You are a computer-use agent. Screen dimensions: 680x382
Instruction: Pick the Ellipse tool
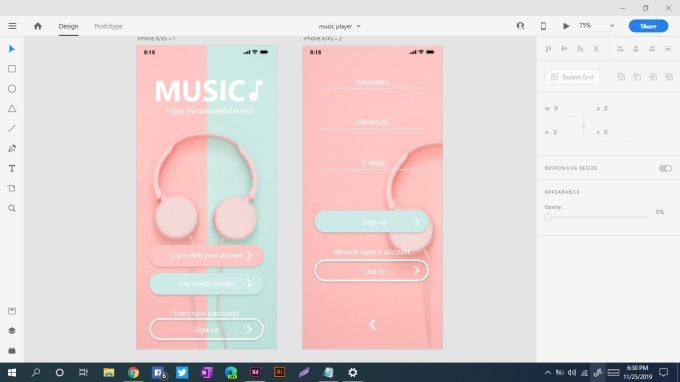point(12,89)
